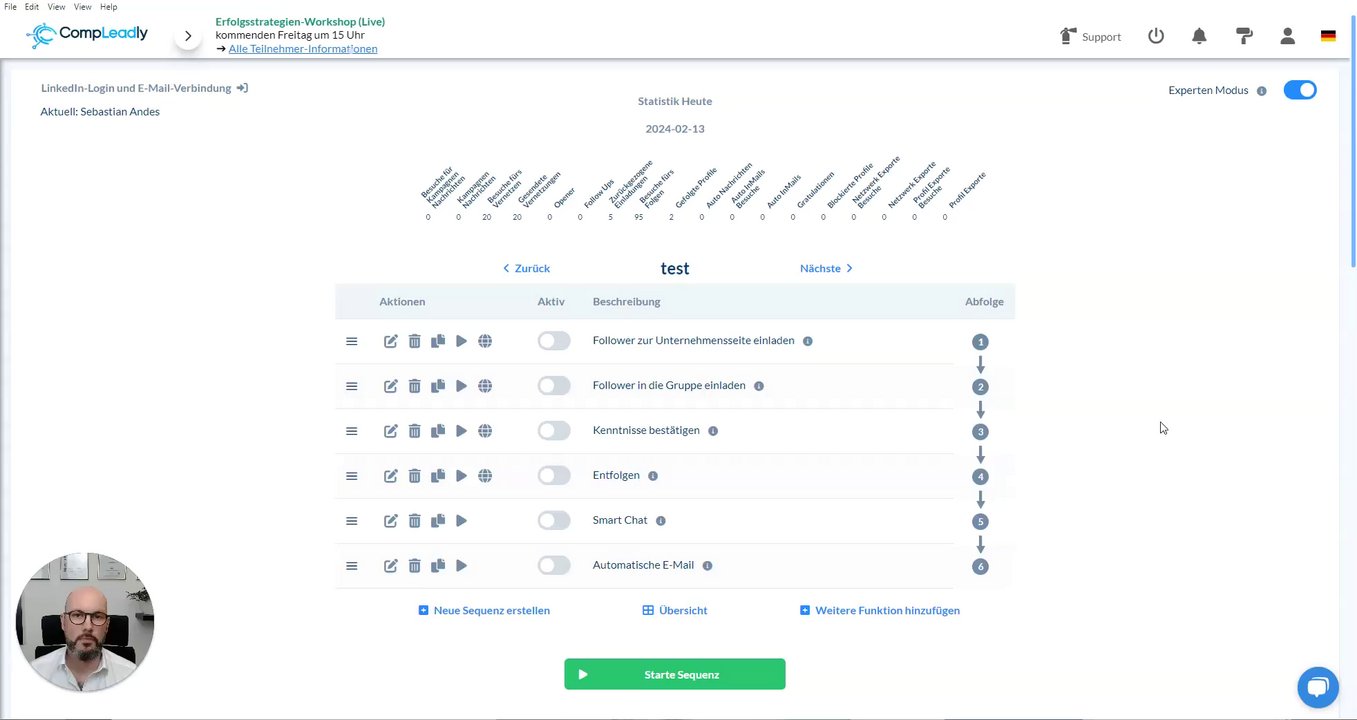
Task: Click globe icon for Follower in die Gruppe einladen
Action: point(485,386)
